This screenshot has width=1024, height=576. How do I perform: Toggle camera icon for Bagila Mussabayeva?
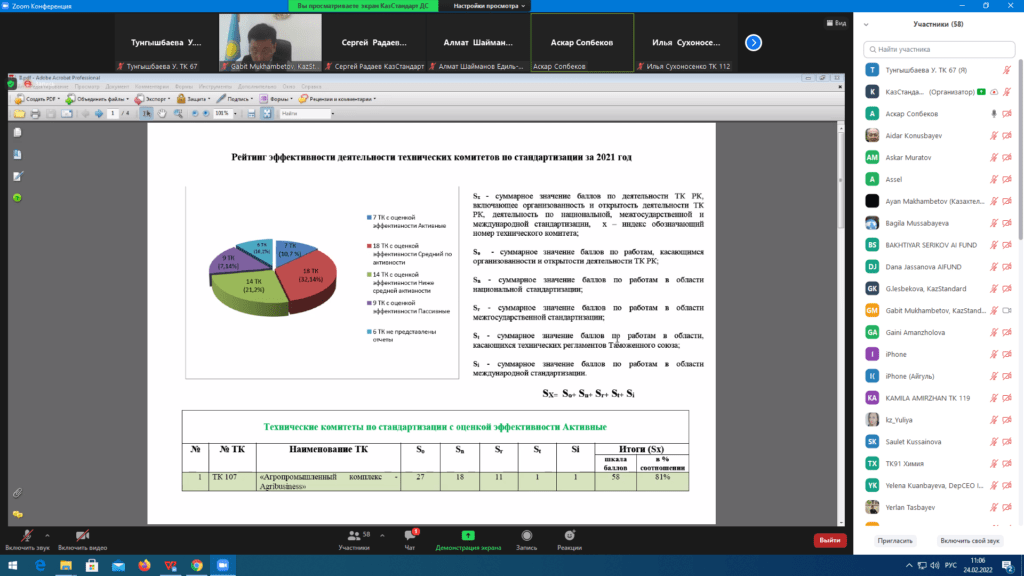1007,223
